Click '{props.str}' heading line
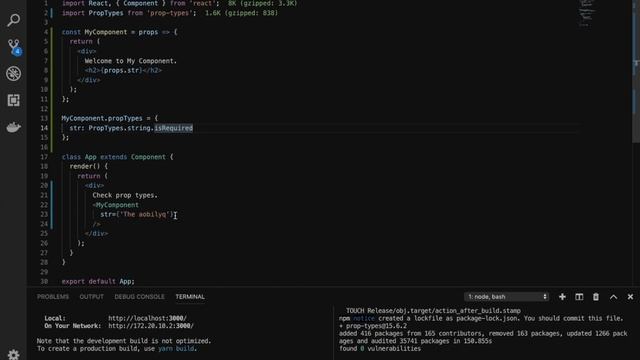The width and height of the screenshot is (640, 360). (123, 70)
